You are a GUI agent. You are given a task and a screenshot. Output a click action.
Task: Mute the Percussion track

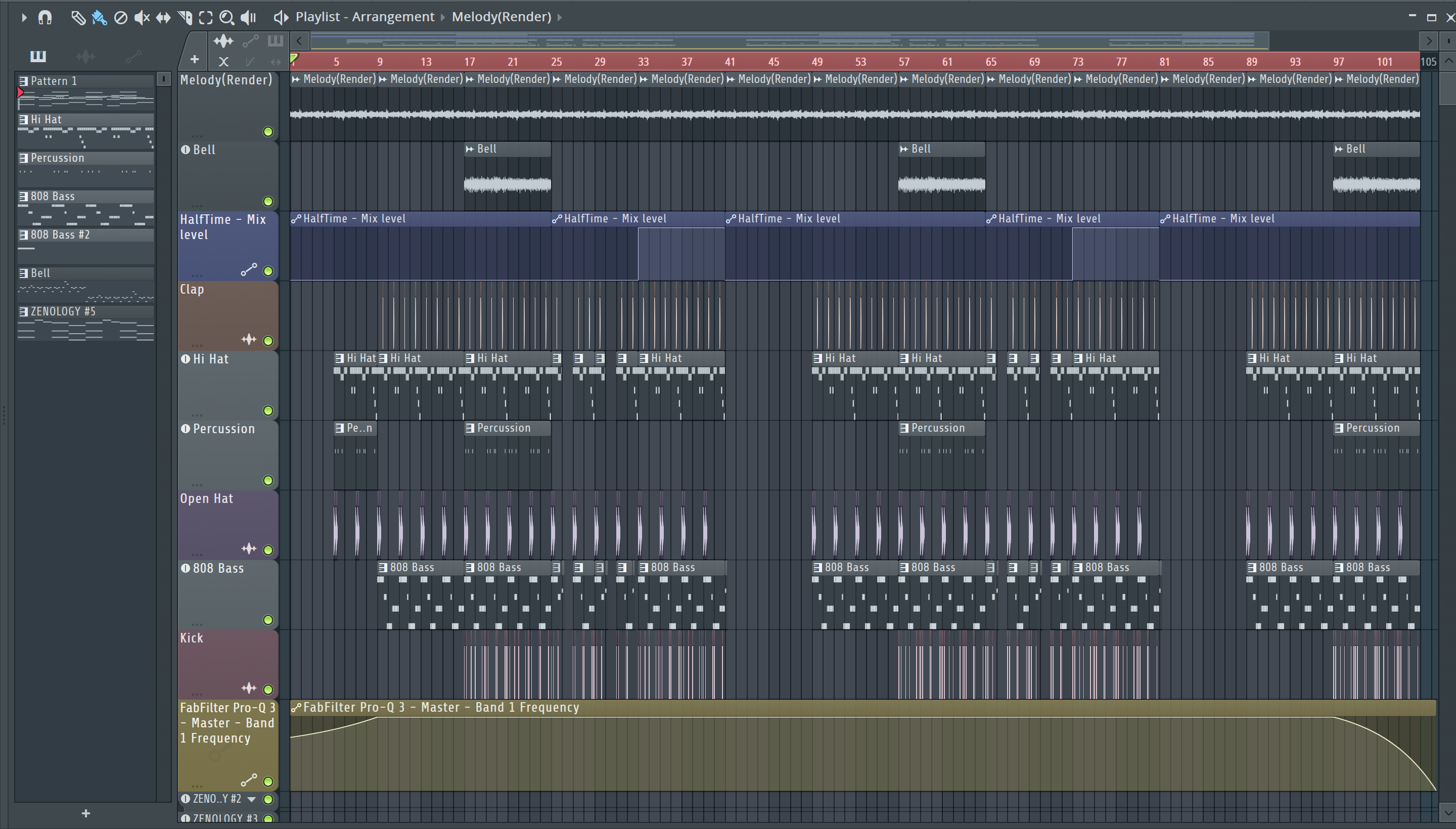pyautogui.click(x=267, y=481)
